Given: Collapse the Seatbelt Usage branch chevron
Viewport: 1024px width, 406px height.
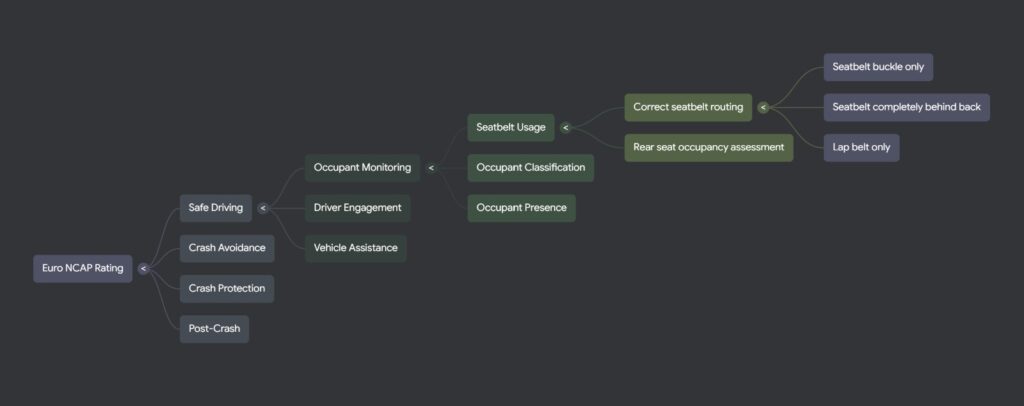Looking at the screenshot, I should click(565, 127).
